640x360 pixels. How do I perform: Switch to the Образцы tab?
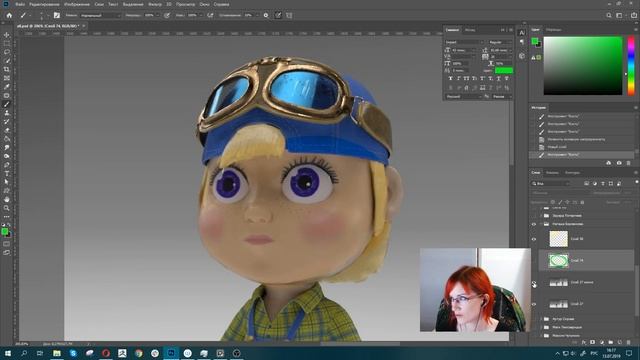pos(553,30)
